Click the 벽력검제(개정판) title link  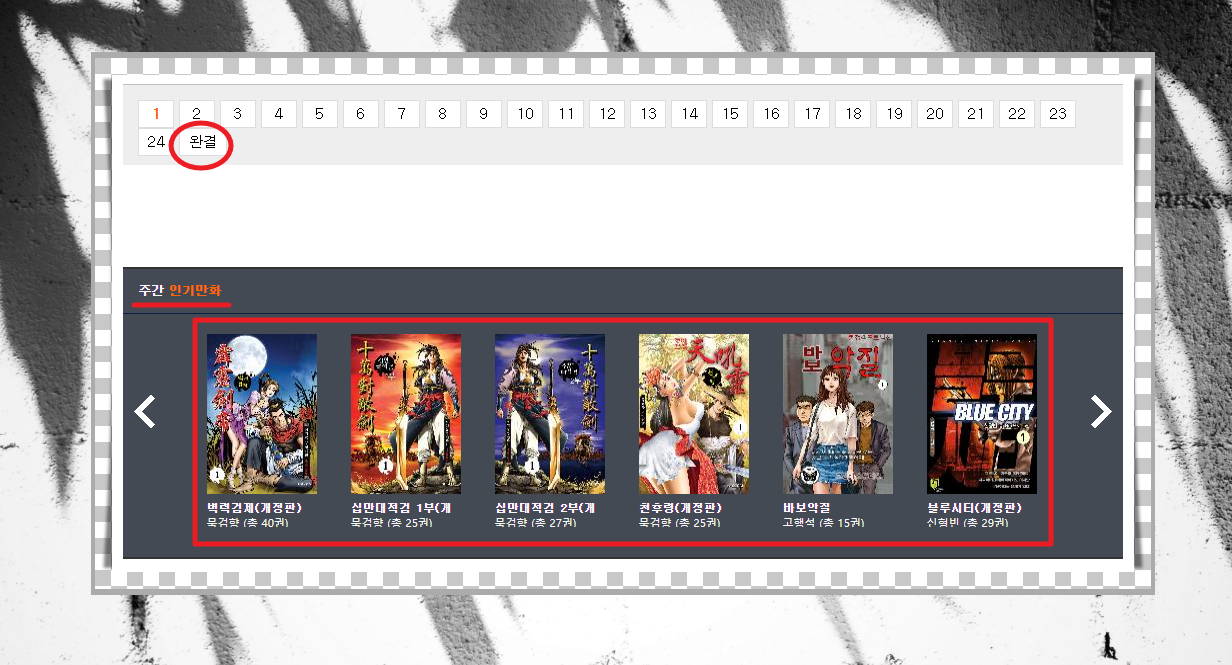coord(255,508)
